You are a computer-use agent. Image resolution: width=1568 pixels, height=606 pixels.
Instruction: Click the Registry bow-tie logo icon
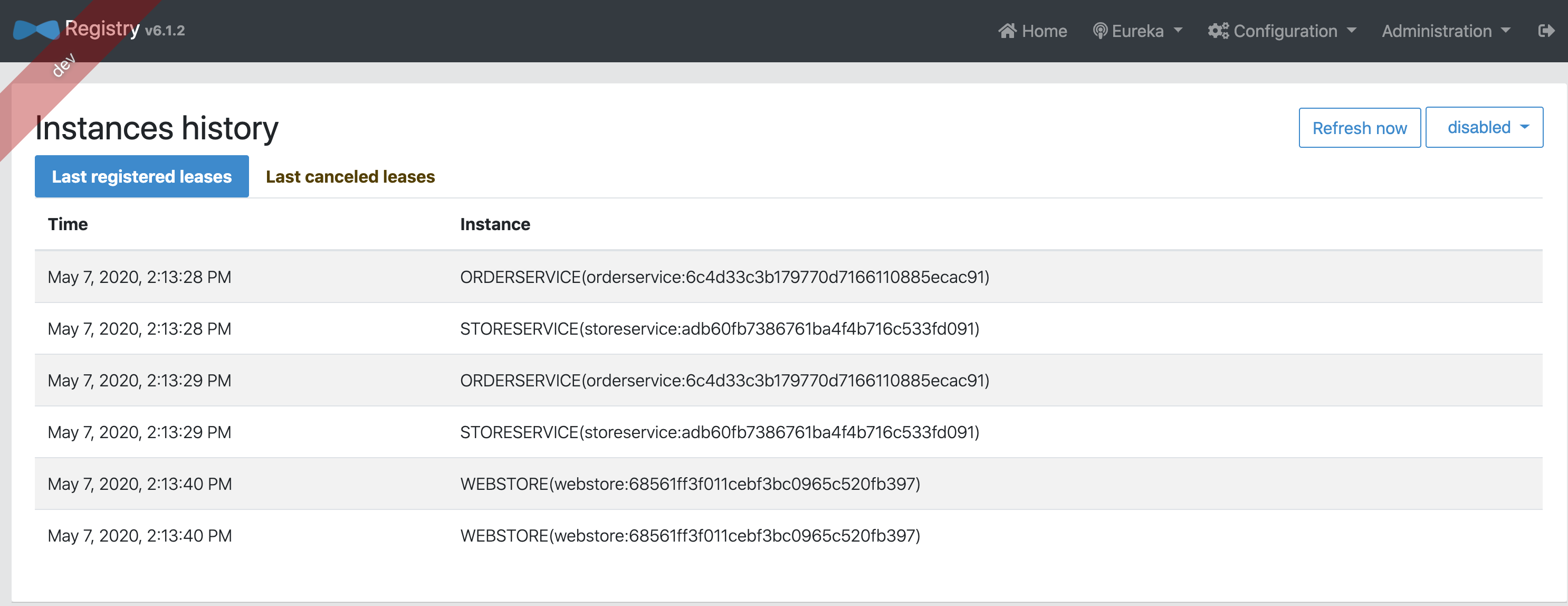(x=36, y=29)
